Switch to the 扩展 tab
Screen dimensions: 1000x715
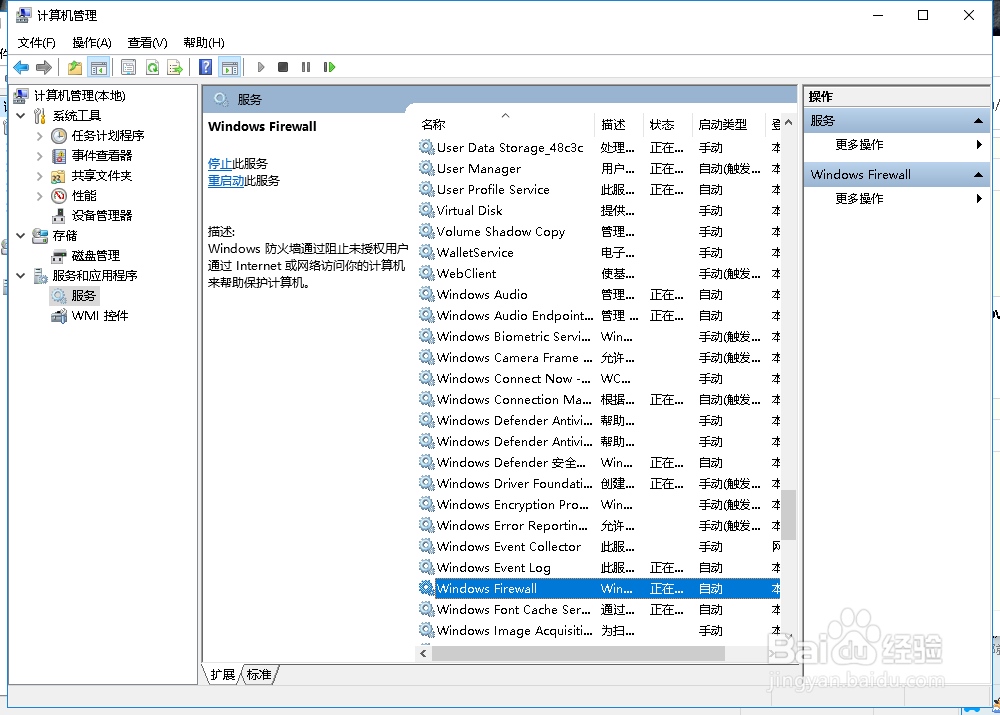(223, 675)
